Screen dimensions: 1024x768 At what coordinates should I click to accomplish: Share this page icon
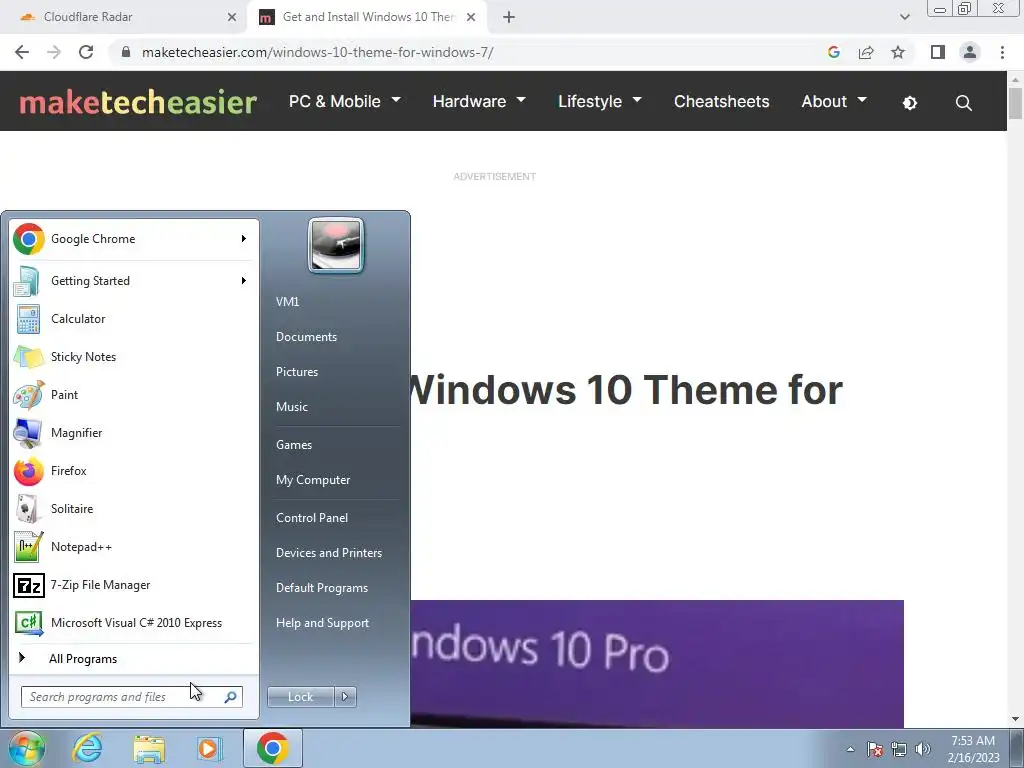(x=866, y=52)
